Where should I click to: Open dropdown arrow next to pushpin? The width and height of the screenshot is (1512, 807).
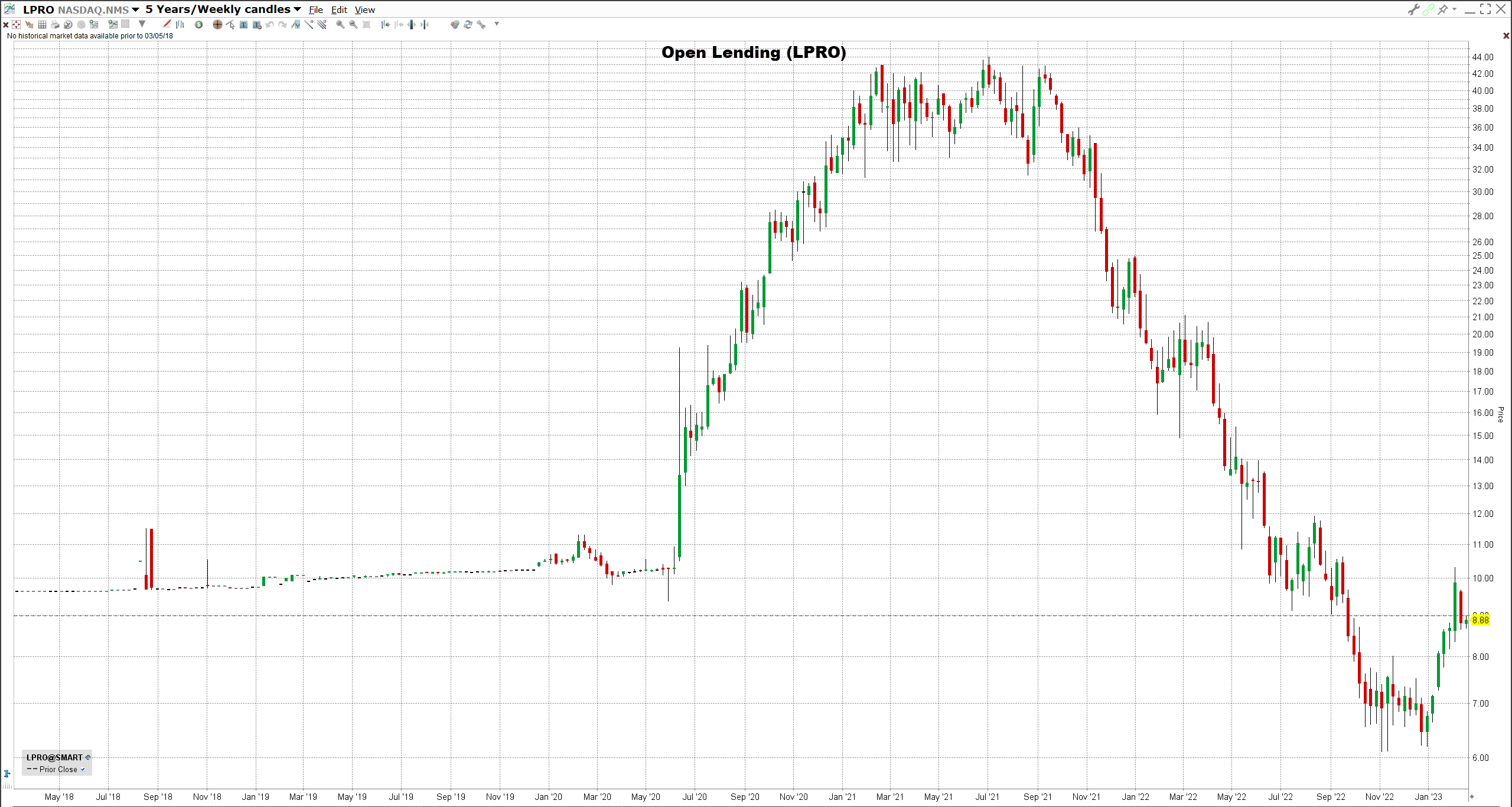[1454, 9]
